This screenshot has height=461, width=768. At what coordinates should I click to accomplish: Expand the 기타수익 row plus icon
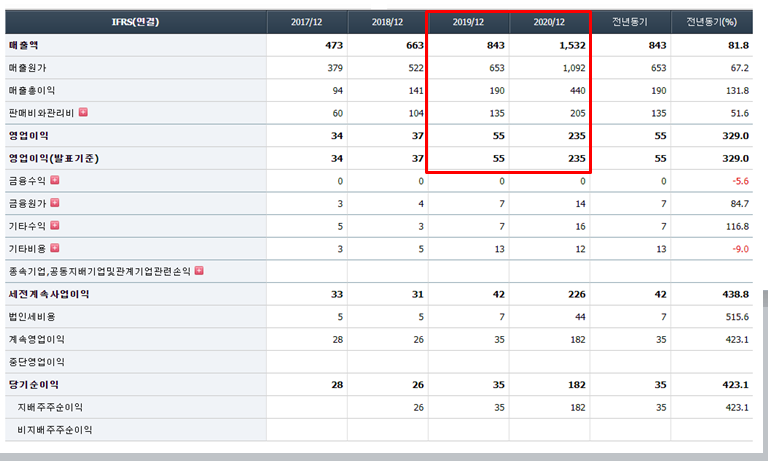[55, 225]
